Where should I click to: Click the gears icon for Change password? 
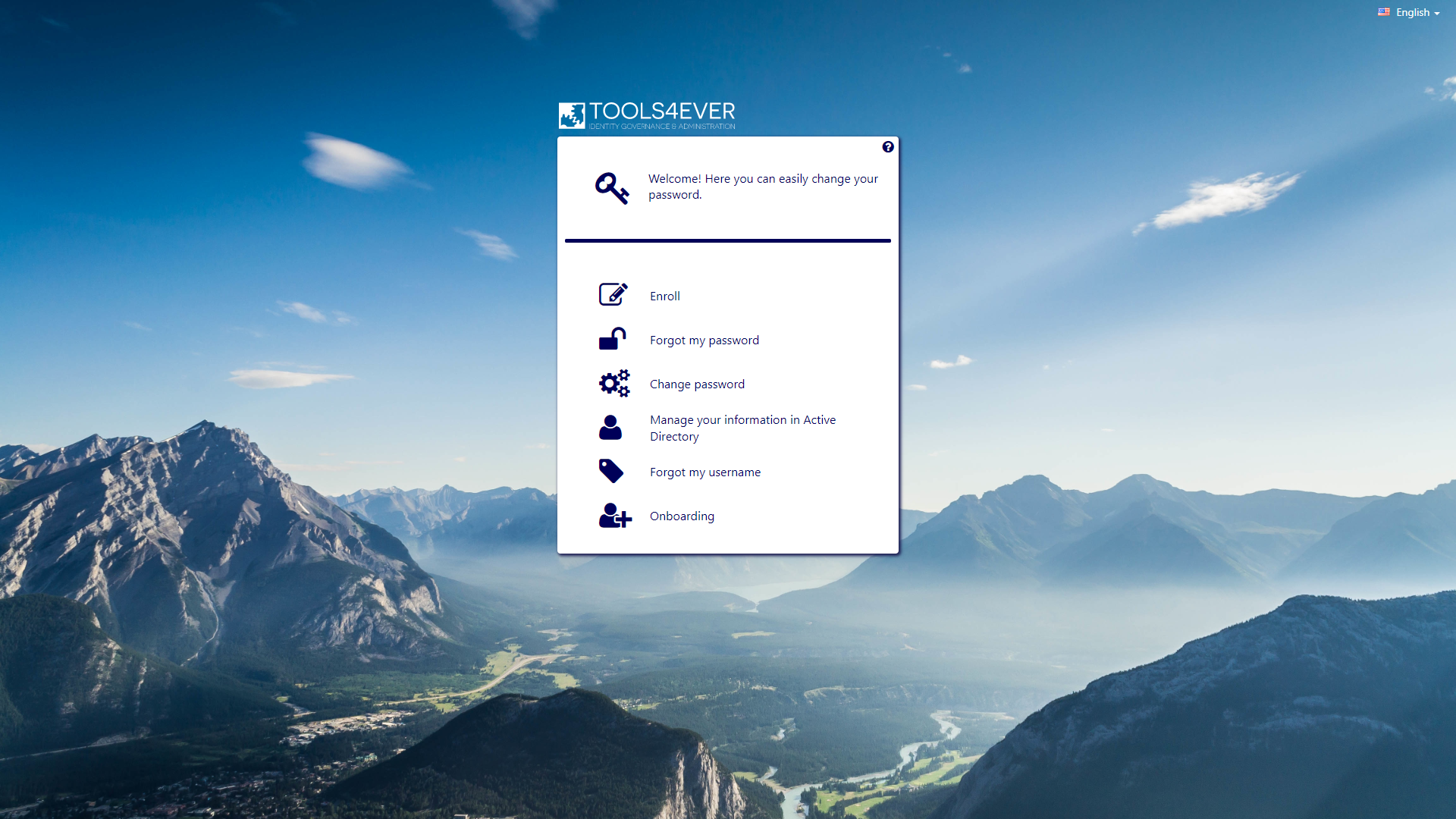click(613, 384)
